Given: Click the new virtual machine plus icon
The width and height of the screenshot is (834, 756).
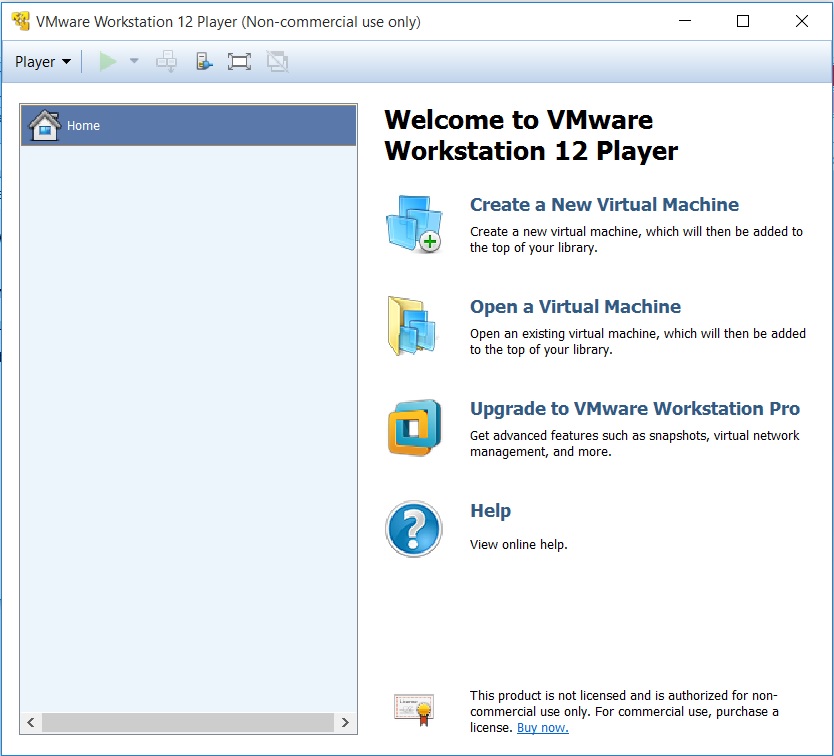Looking at the screenshot, I should [414, 223].
